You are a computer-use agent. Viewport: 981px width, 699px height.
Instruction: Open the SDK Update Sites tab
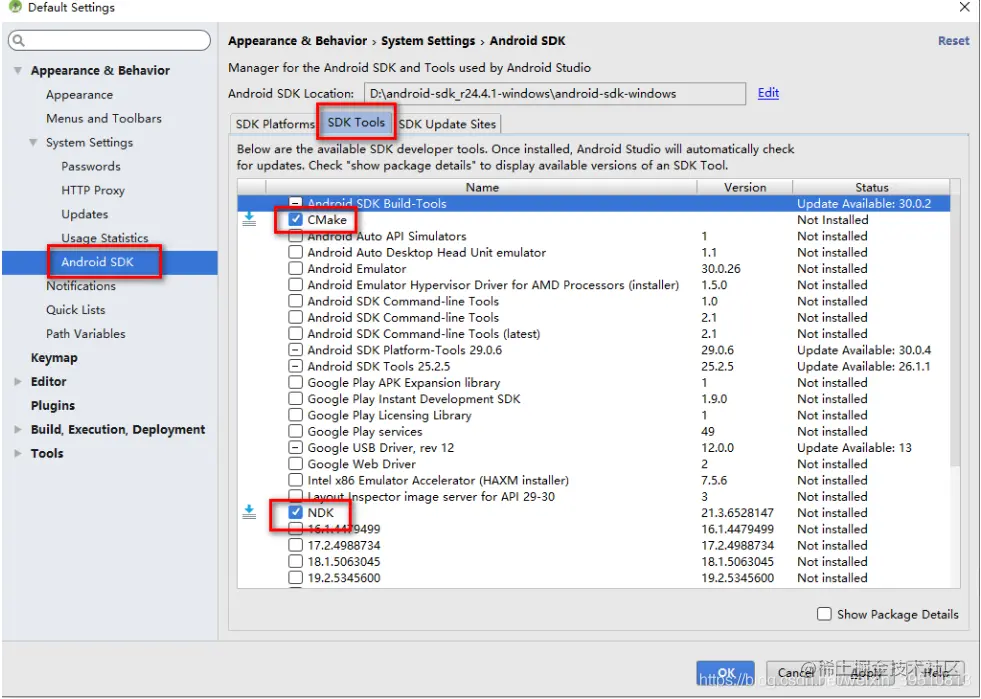click(x=447, y=124)
